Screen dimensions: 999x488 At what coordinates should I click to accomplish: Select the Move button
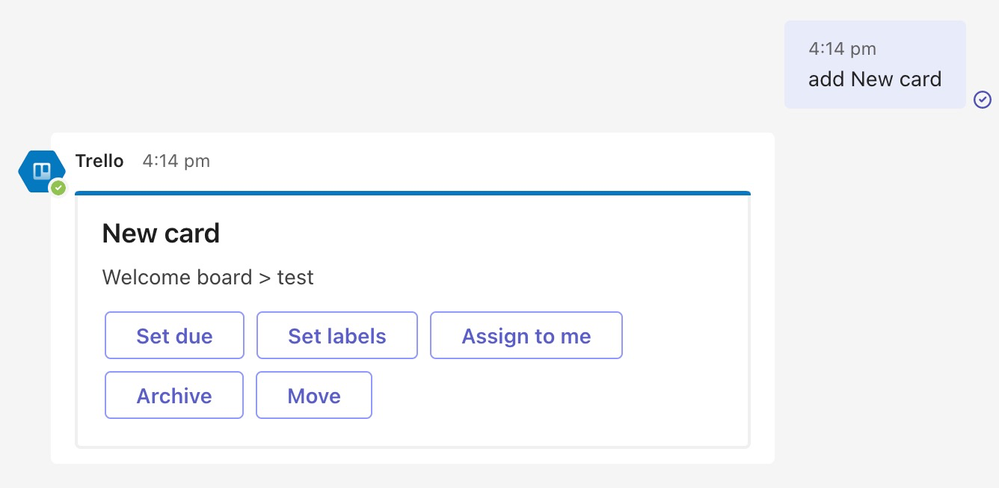point(314,396)
